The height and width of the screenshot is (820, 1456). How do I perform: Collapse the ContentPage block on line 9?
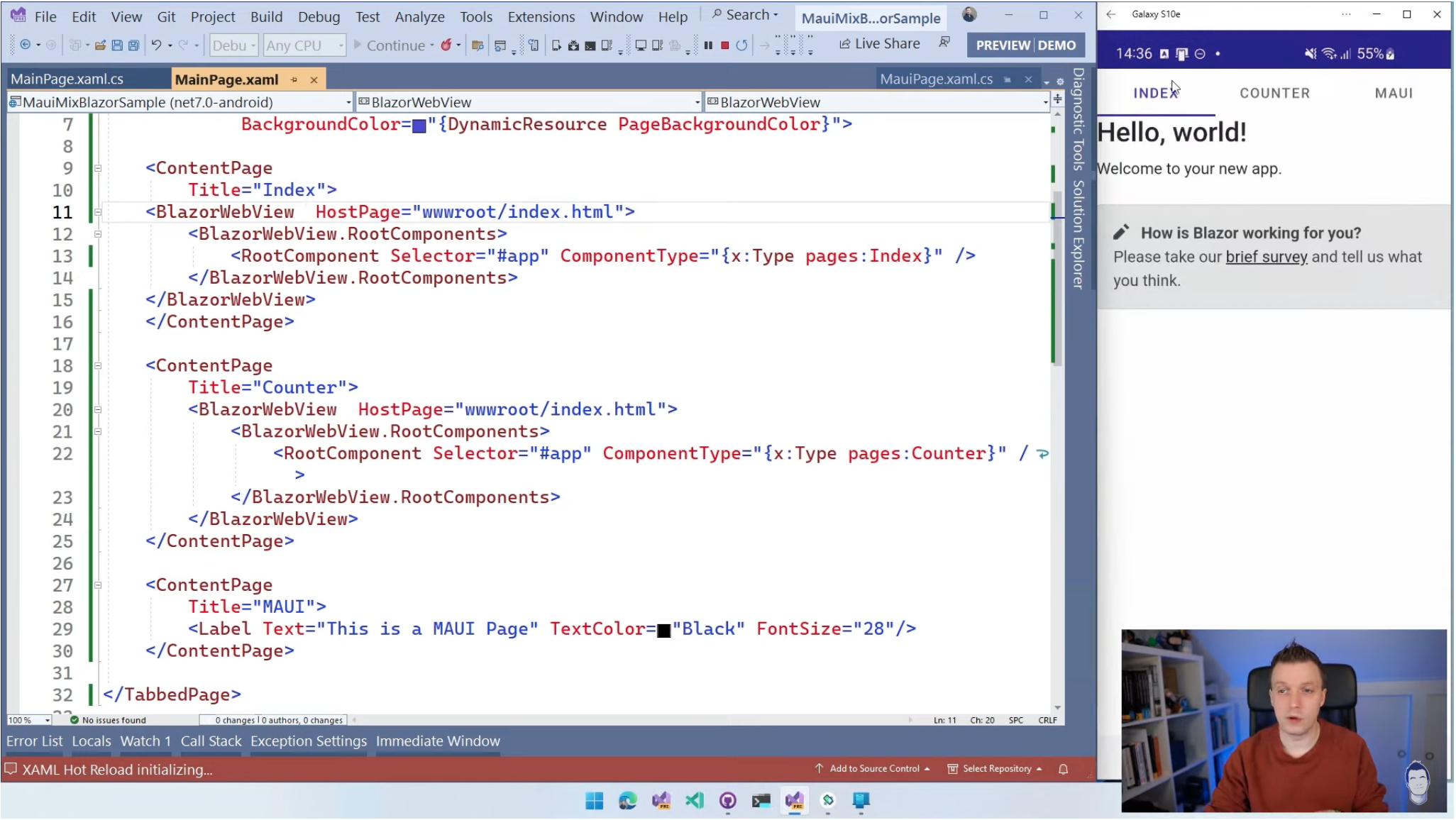click(x=98, y=168)
